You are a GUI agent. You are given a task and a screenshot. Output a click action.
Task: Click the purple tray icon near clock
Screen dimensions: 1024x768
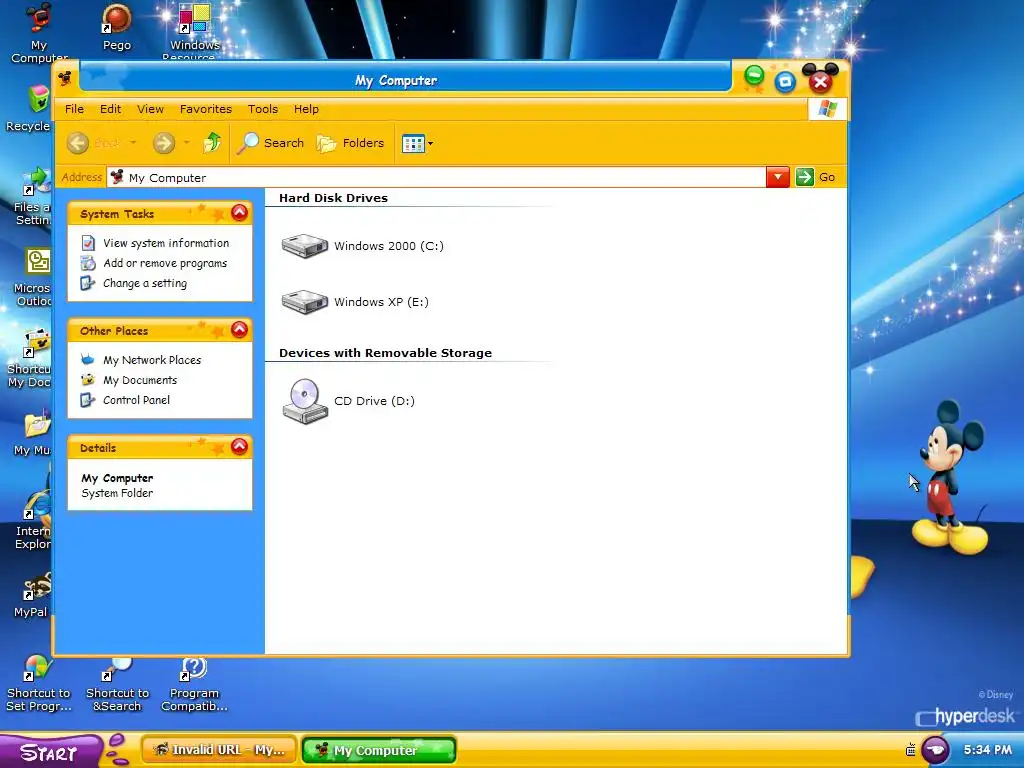[935, 749]
